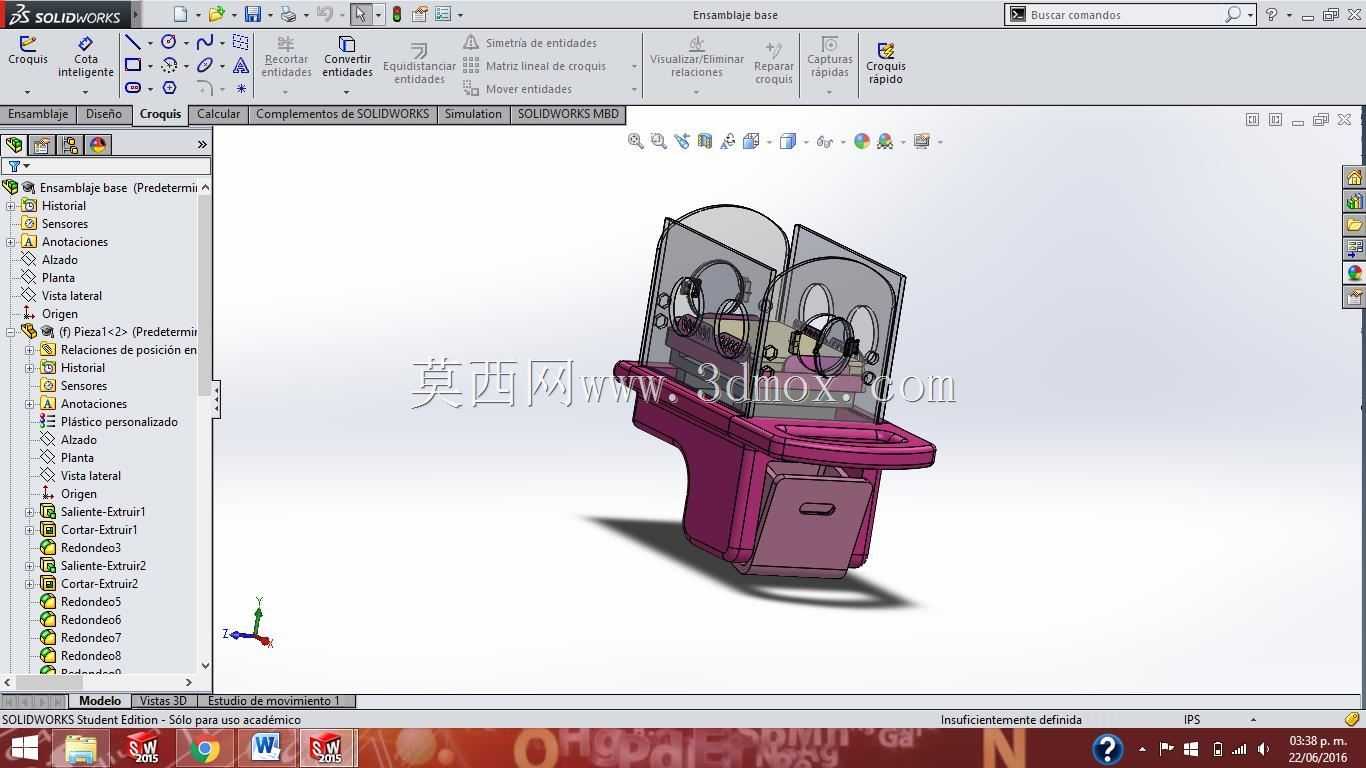This screenshot has width=1366, height=768.
Task: Expand Anotaciones node under Ensamblaje base
Action: click(x=11, y=242)
